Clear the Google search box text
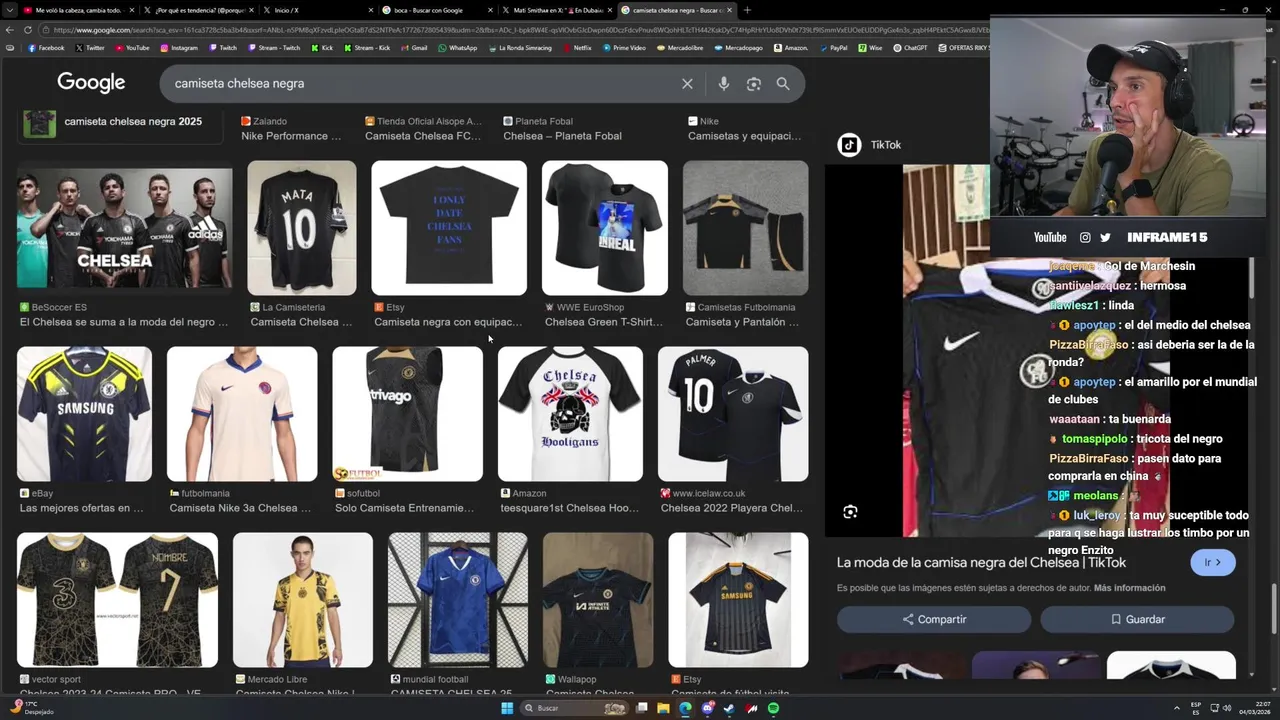 [x=687, y=84]
